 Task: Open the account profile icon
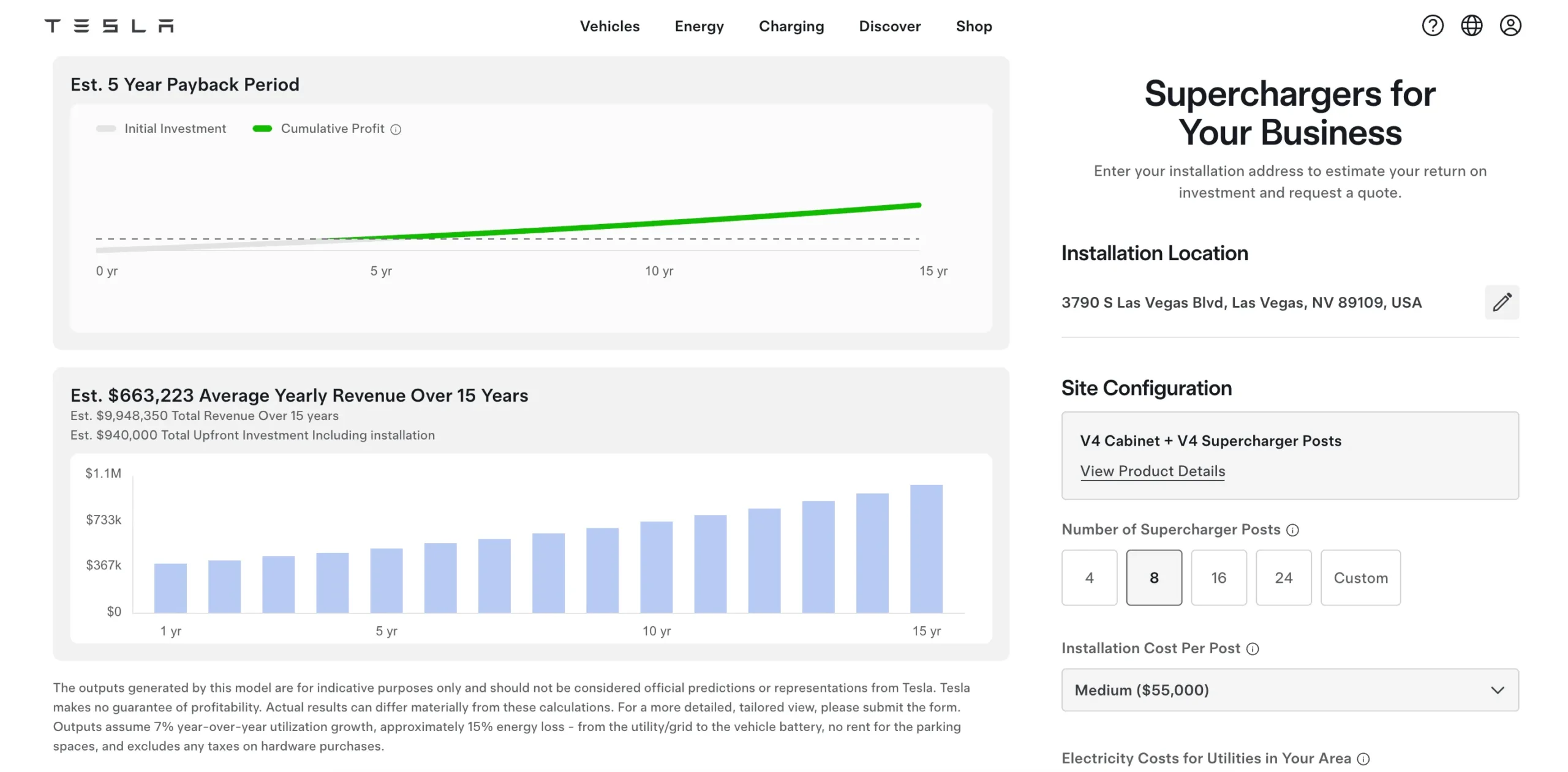click(1510, 25)
